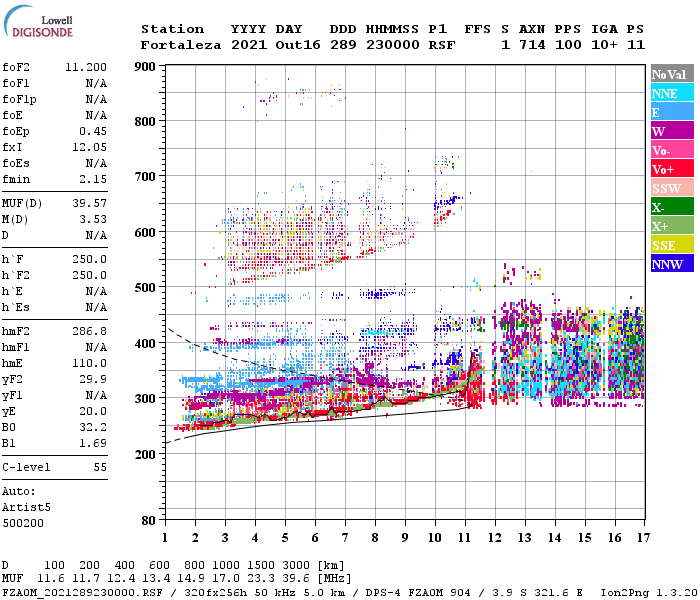The height and width of the screenshot is (600, 700).
Task: Click the time 230000 in header
Action: click(x=393, y=45)
